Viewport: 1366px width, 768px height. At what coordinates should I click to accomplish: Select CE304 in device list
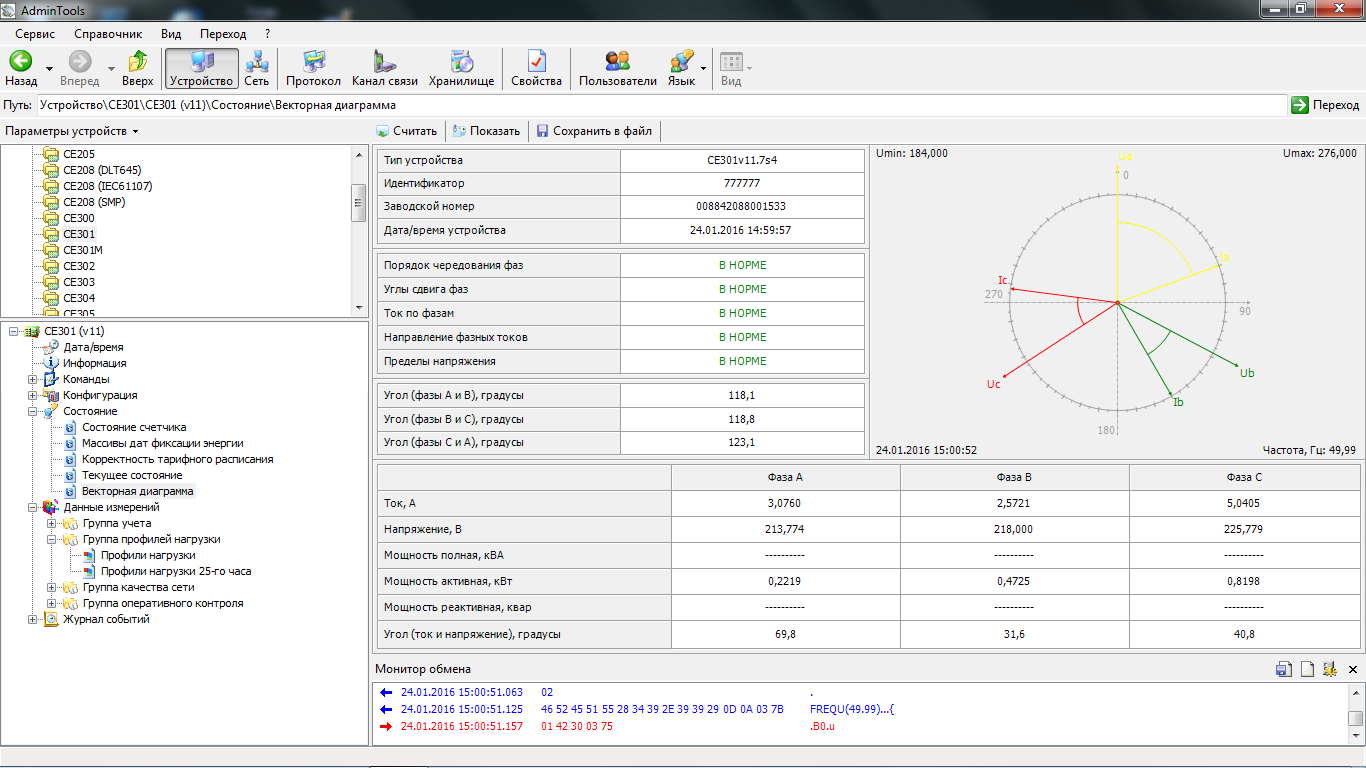click(79, 298)
